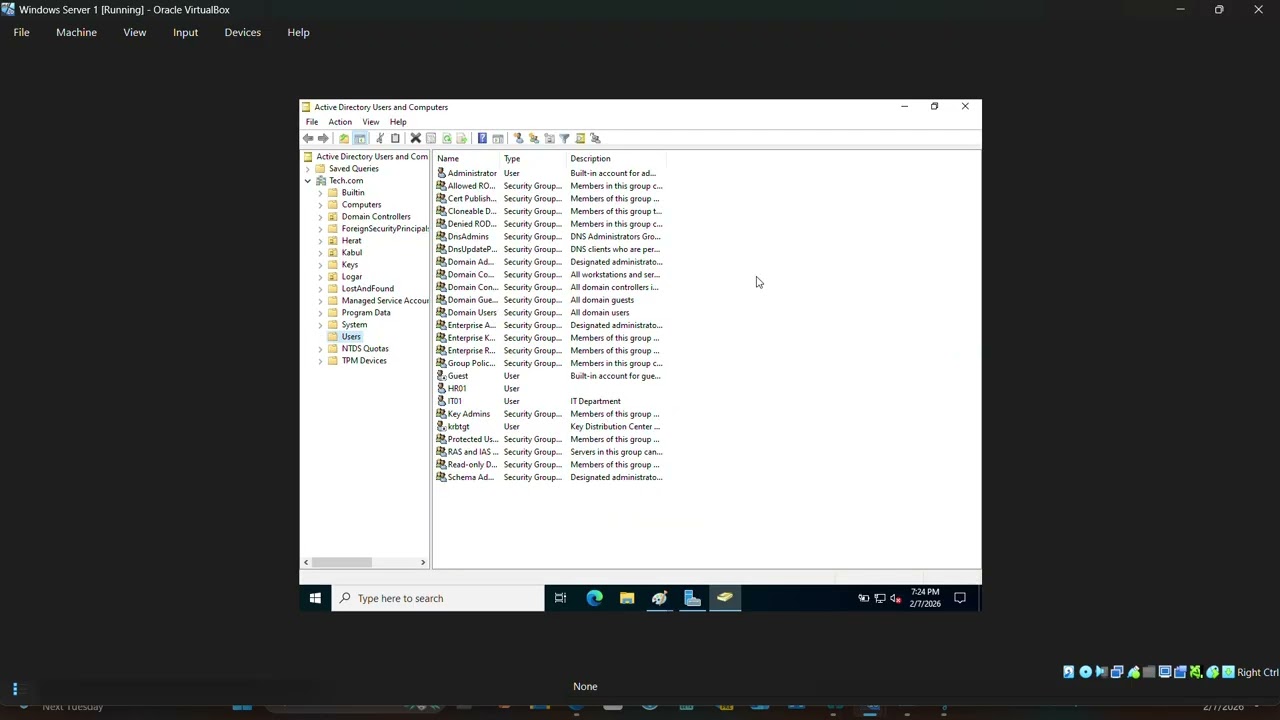
Task: Sort list by the Name column header
Action: pos(467,159)
